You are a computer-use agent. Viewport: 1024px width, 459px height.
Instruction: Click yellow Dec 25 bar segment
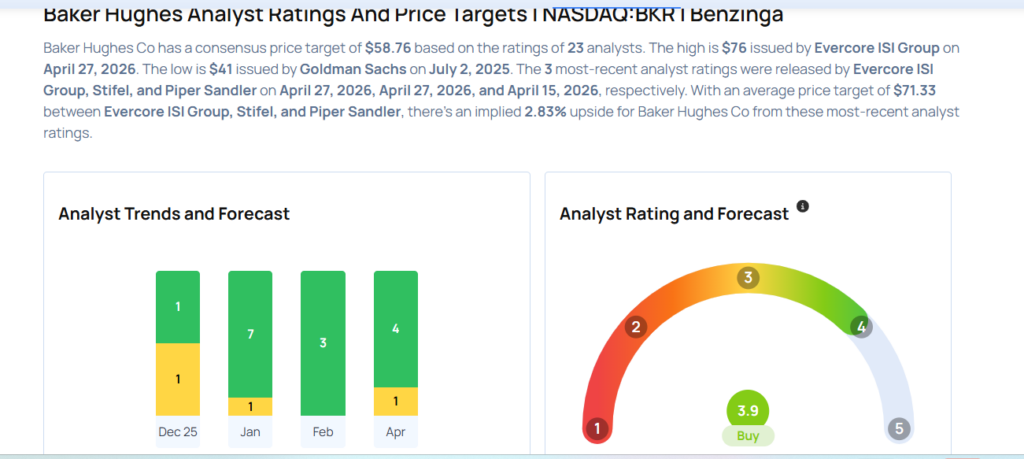[177, 379]
